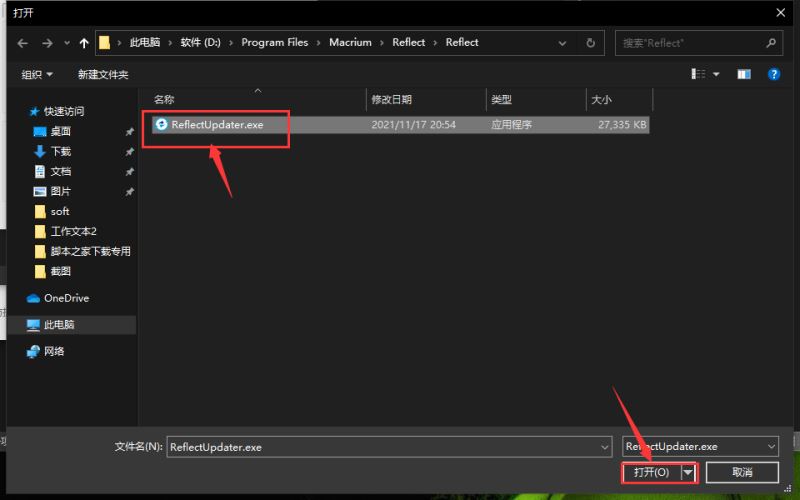Click the pin icon beside 文档
The width and height of the screenshot is (800, 500).
130,172
